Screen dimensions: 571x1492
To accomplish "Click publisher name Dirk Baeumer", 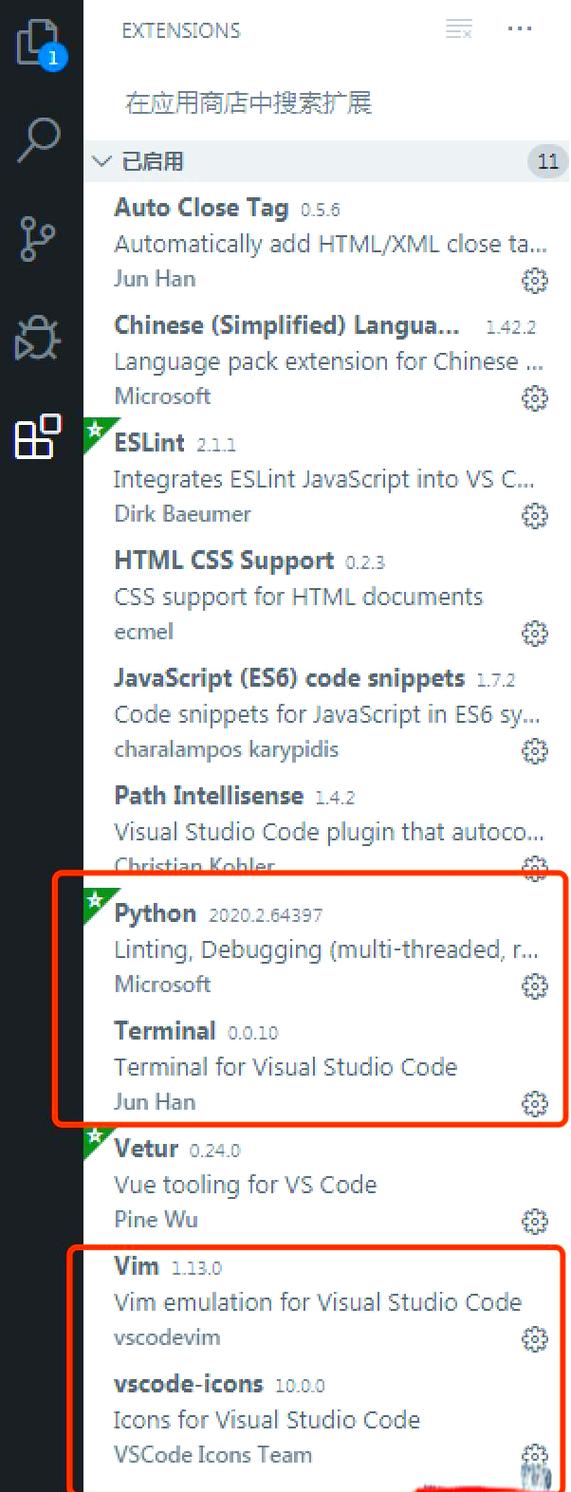I will (182, 514).
